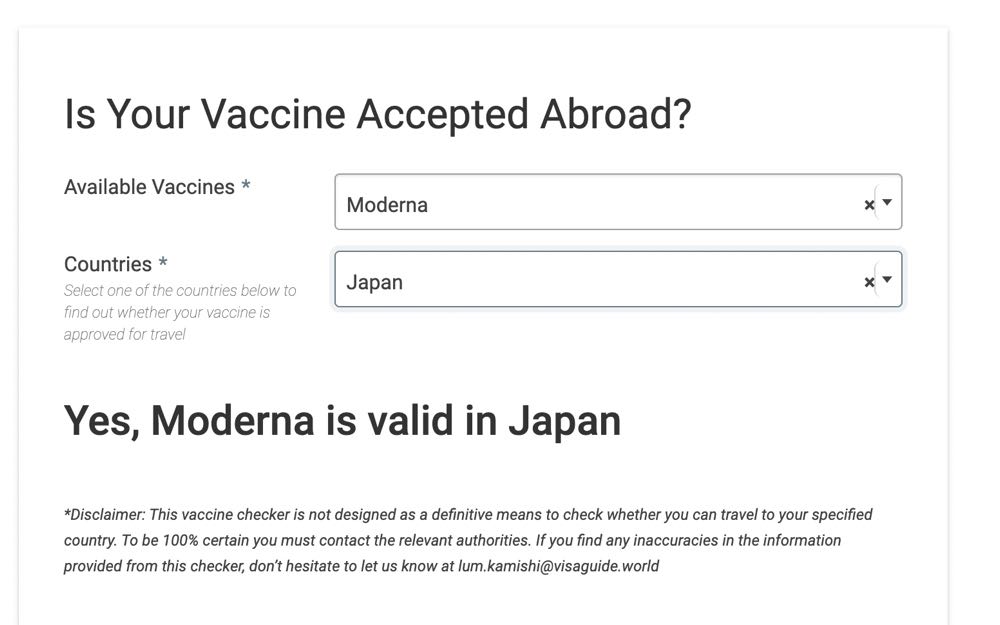Click the Countries field label
1000x625 pixels.
[108, 264]
